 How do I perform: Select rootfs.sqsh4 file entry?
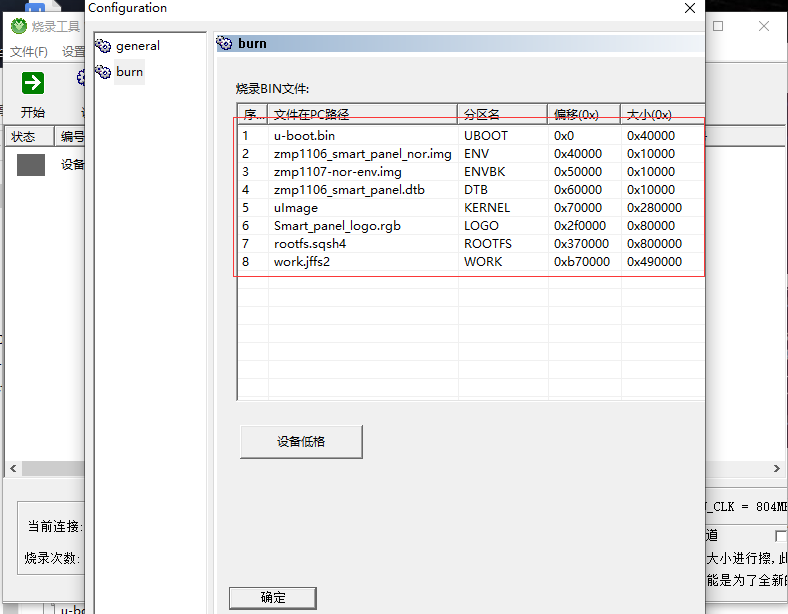pyautogui.click(x=310, y=244)
